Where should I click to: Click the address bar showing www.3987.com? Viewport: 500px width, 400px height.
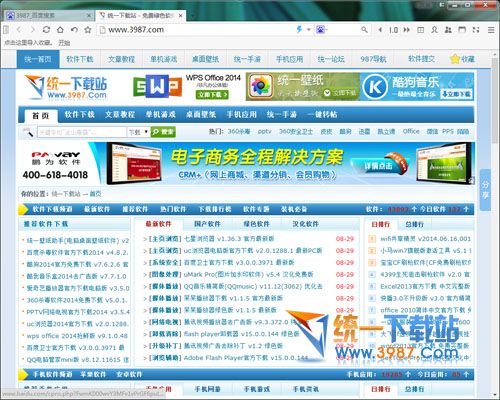pos(197,30)
